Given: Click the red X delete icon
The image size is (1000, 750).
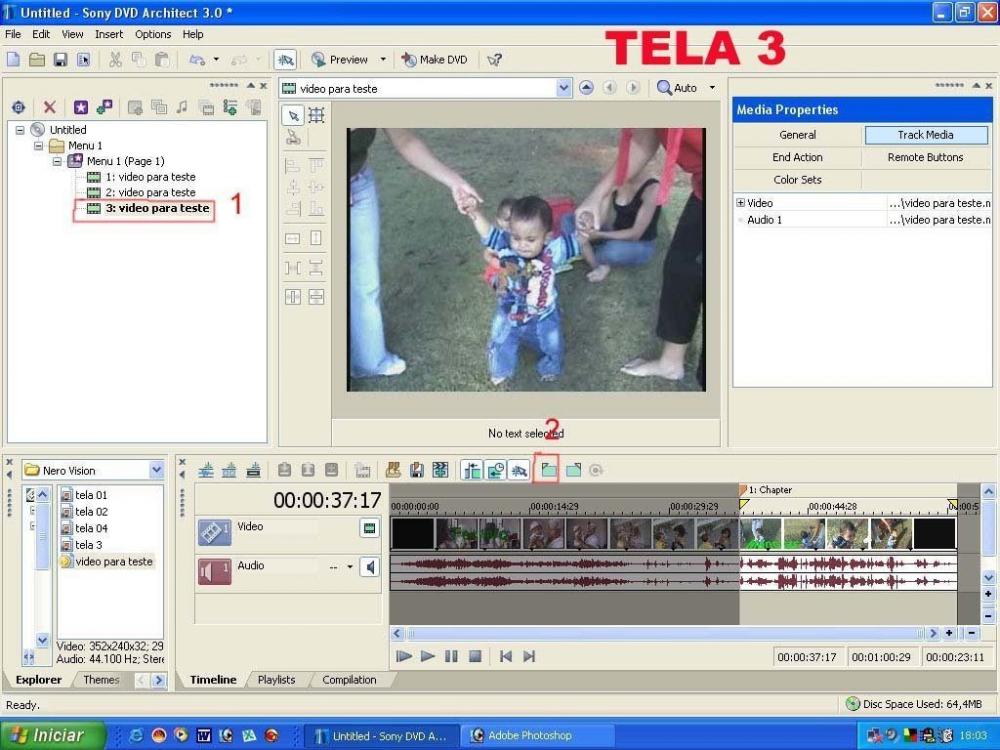Looking at the screenshot, I should (x=49, y=107).
